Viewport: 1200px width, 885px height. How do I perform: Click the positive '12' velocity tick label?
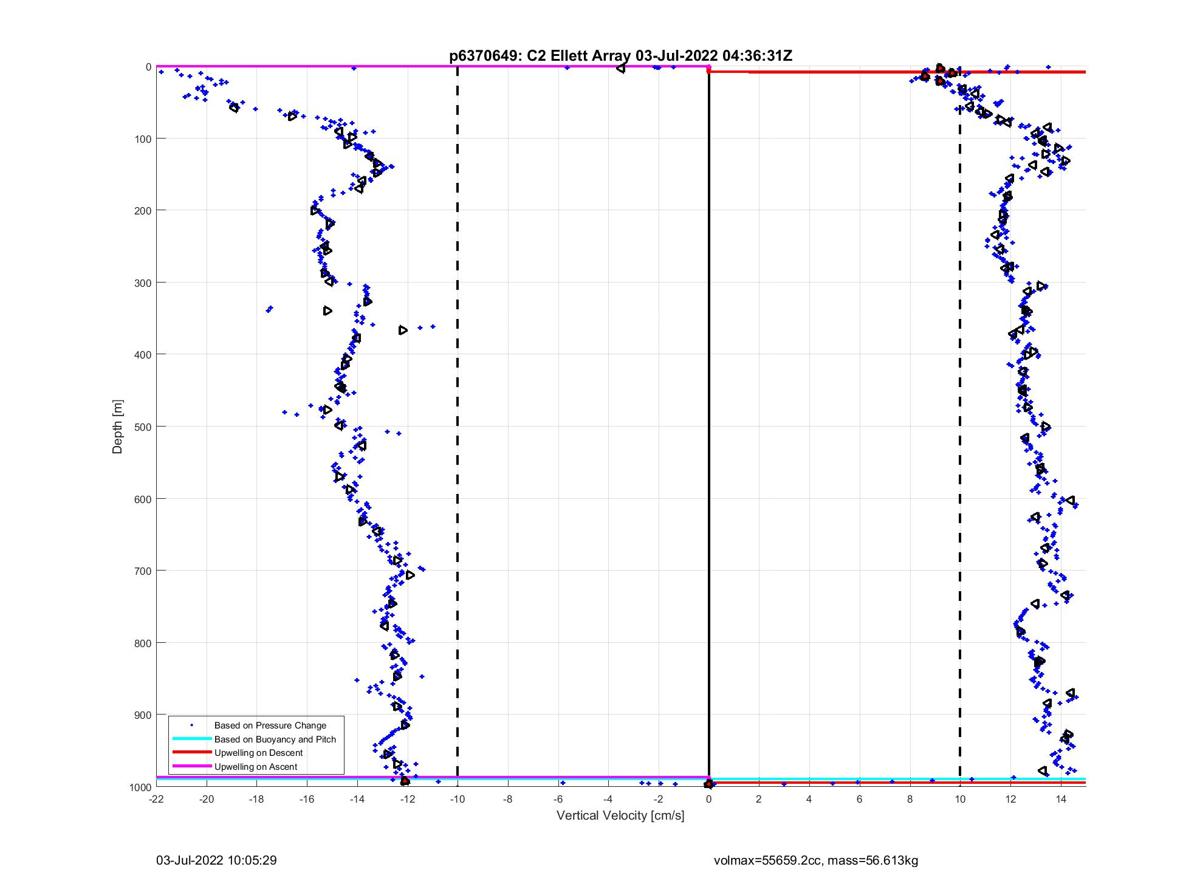coord(1010,799)
